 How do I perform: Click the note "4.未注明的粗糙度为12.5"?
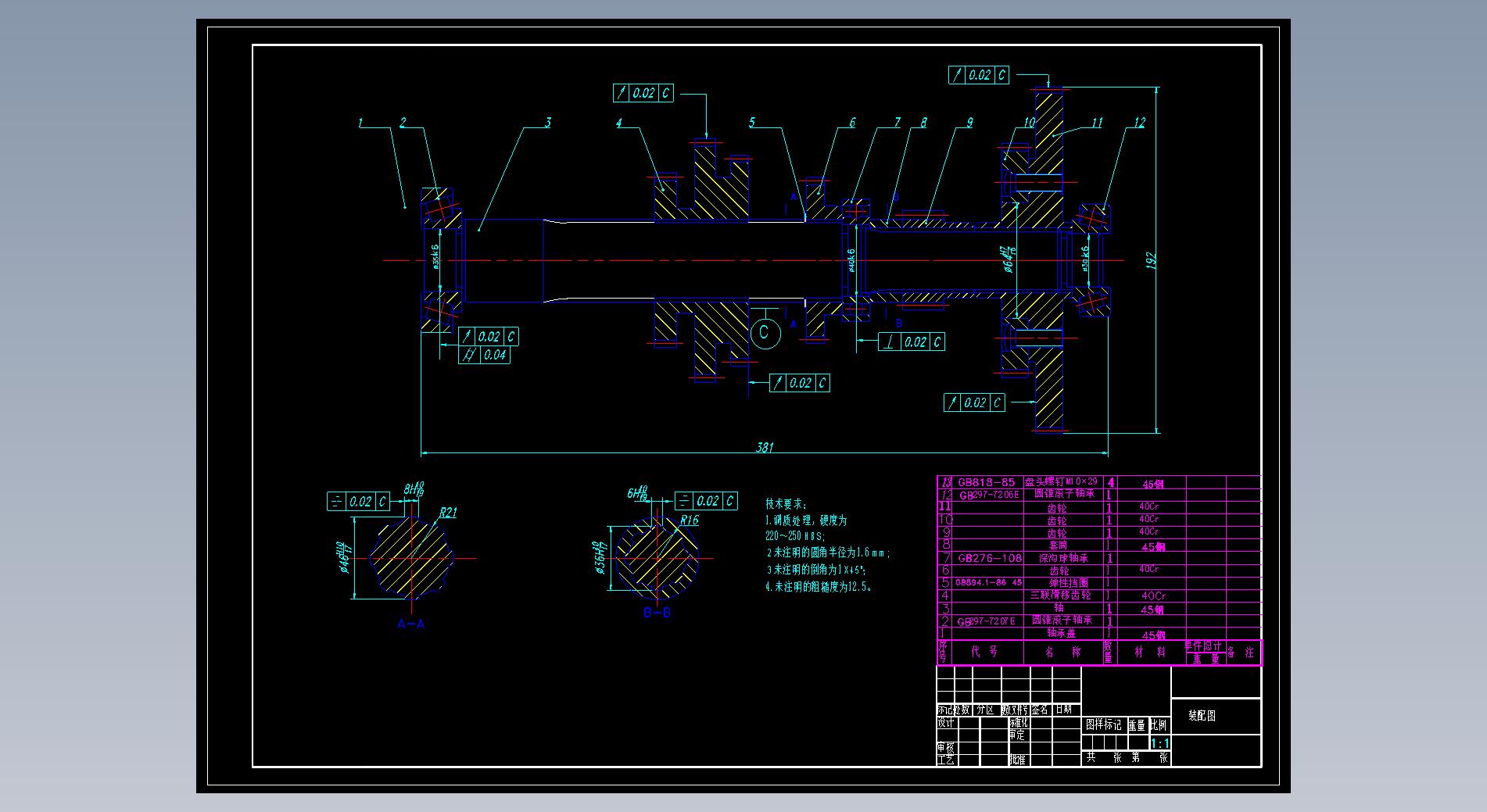[819, 586]
